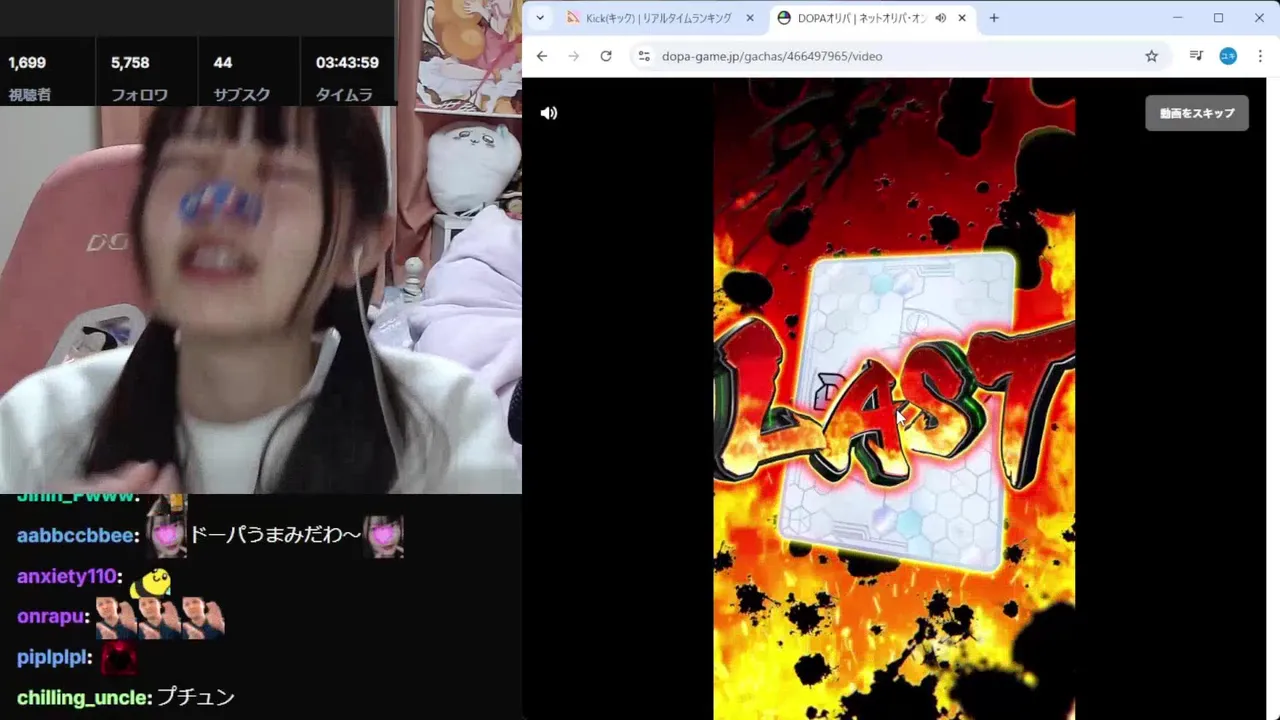Click the ドーパうまみだわ chat message
Screen dimensions: 1280x720
click(275, 536)
